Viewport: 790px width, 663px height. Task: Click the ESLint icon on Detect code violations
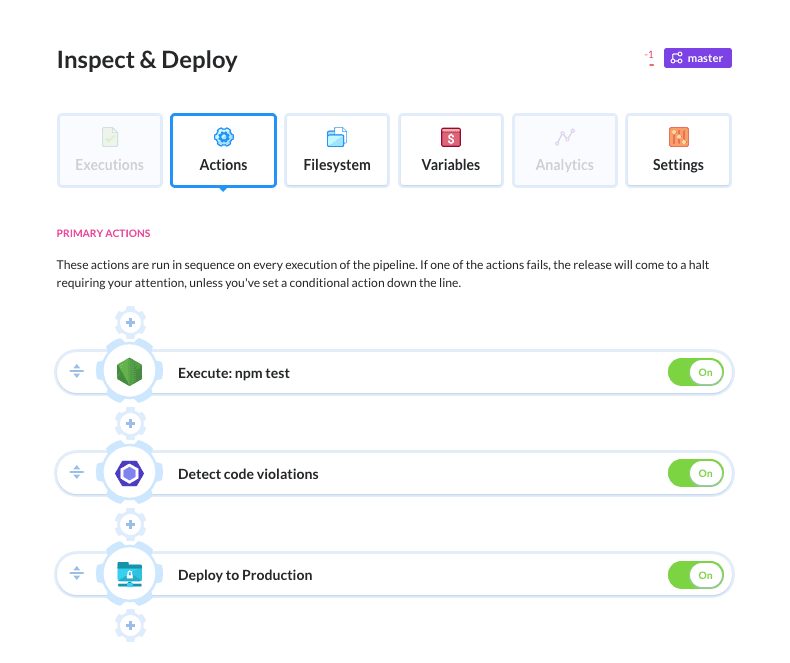[131, 473]
